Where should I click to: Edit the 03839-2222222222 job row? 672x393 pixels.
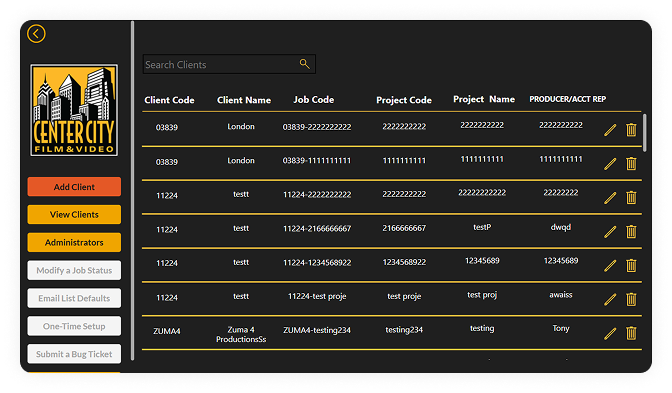click(610, 130)
